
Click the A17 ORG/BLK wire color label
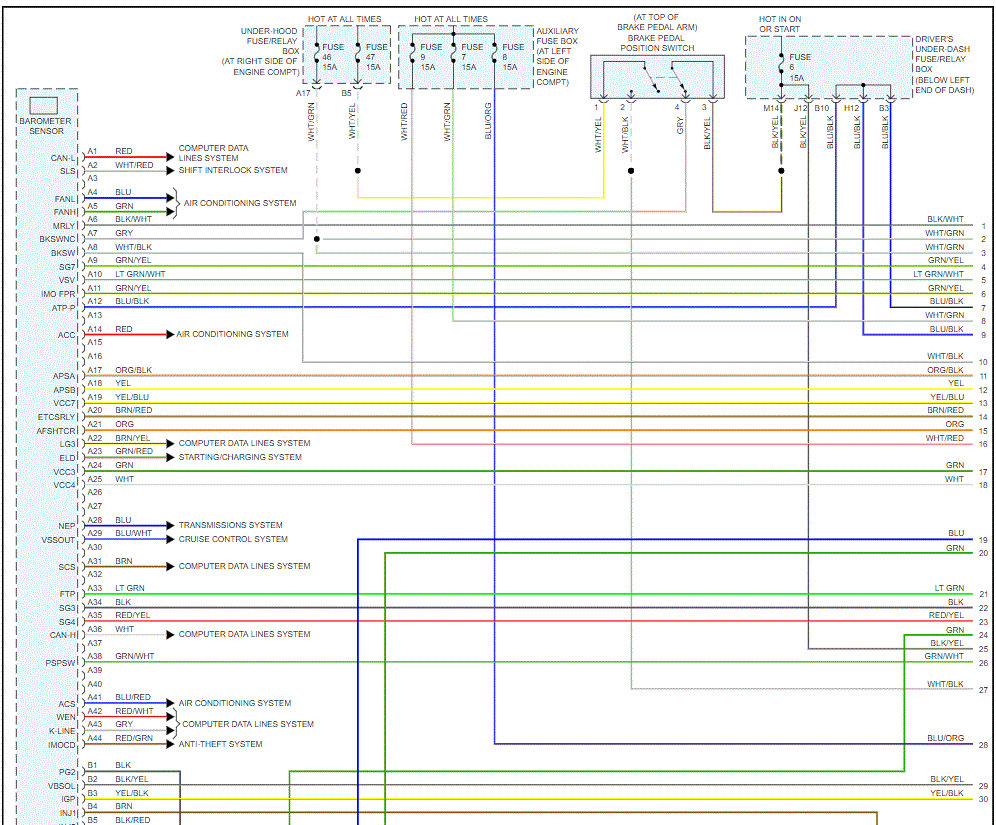[x=133, y=370]
